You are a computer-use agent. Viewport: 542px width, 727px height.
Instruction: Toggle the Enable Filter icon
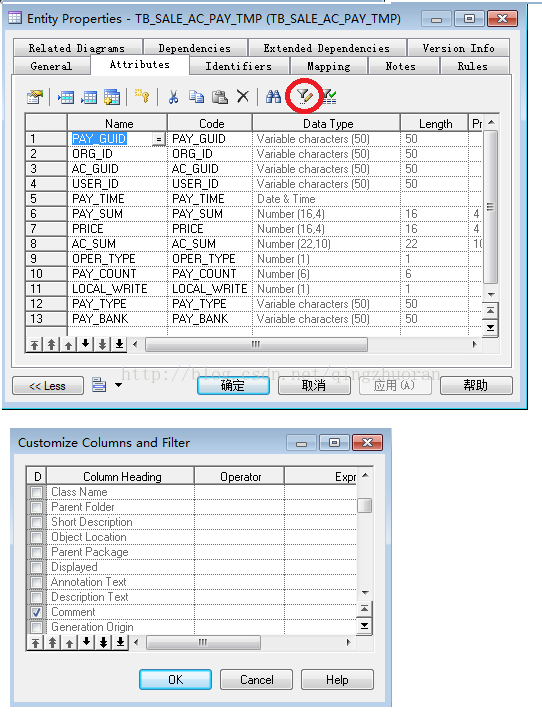click(329, 96)
